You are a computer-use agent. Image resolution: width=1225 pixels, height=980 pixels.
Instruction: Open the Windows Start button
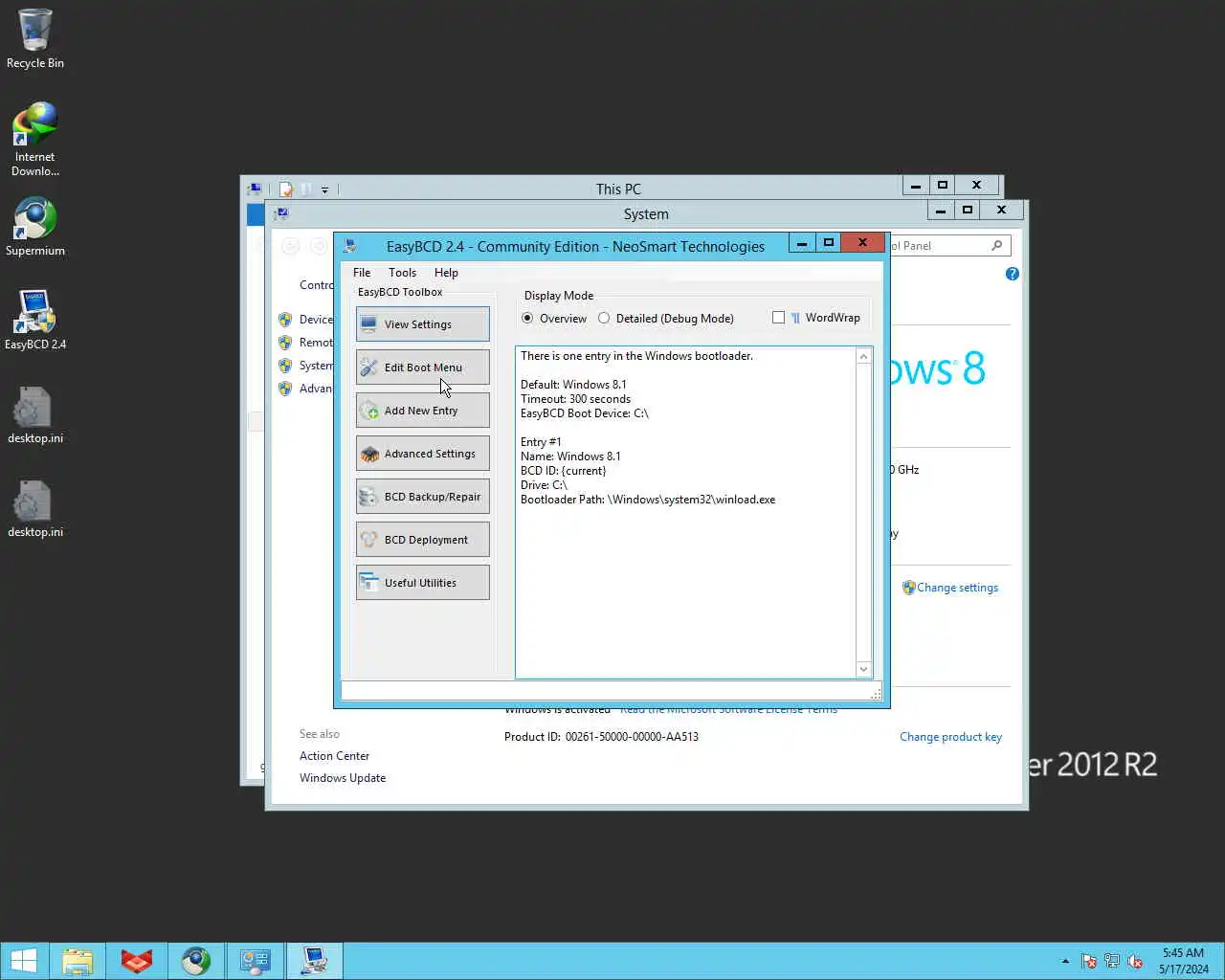pos(23,961)
